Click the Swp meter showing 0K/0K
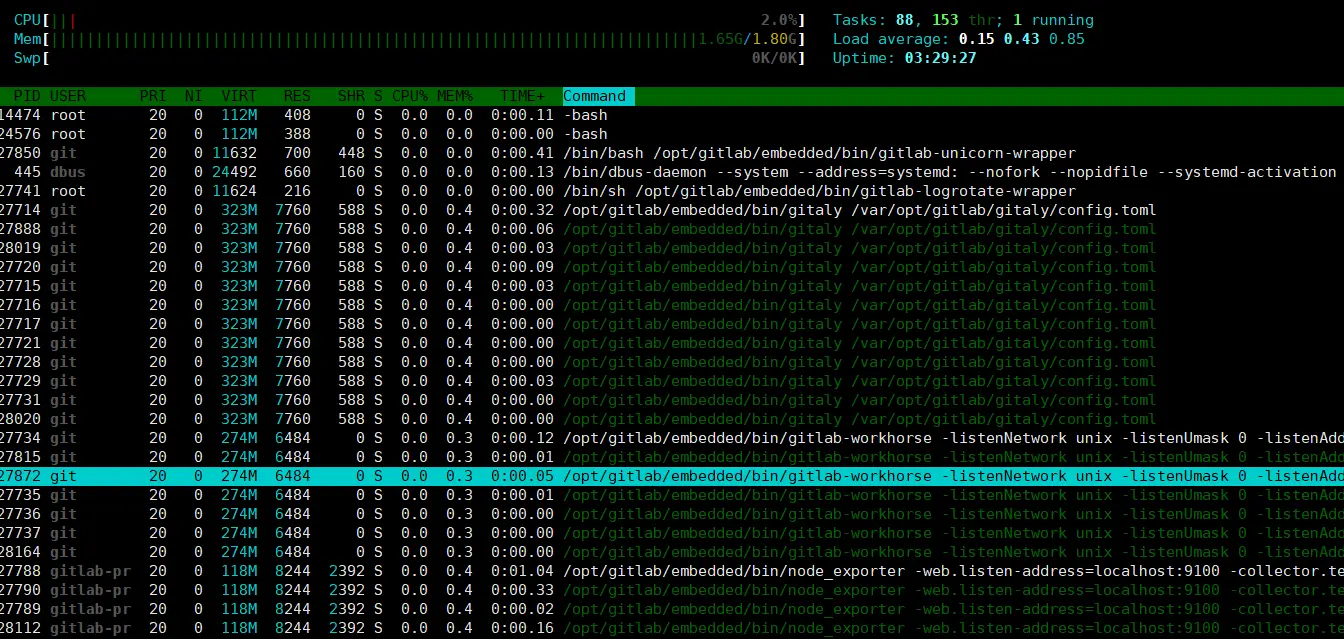This screenshot has width=1344, height=639. (x=409, y=58)
